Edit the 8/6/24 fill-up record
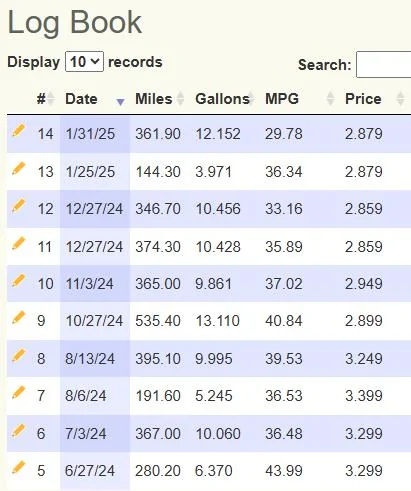Screen dimensions: 411x491 19,392
